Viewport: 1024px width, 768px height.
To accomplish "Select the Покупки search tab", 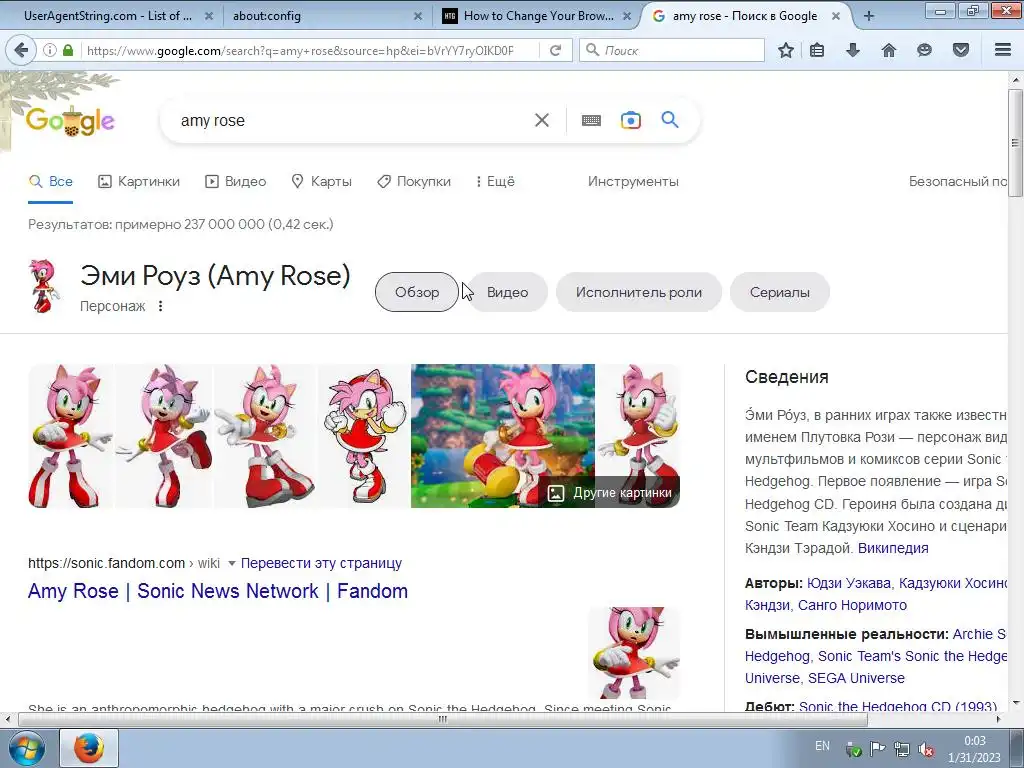I will click(414, 182).
